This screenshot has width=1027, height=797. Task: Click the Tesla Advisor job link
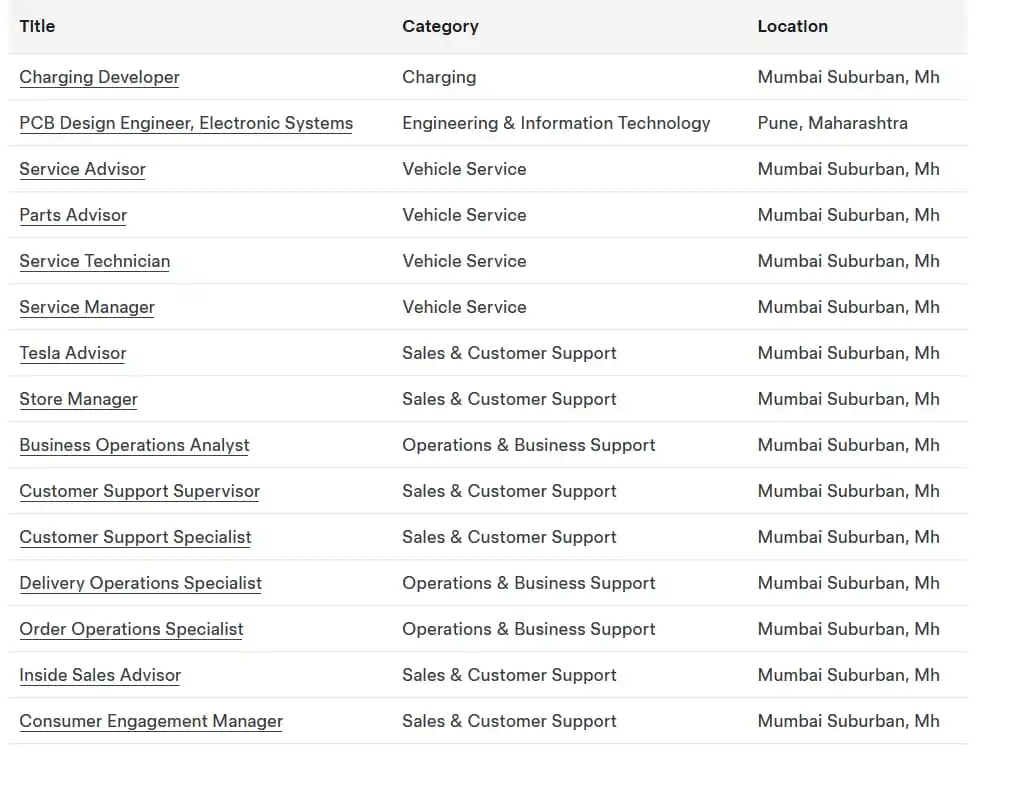(73, 353)
